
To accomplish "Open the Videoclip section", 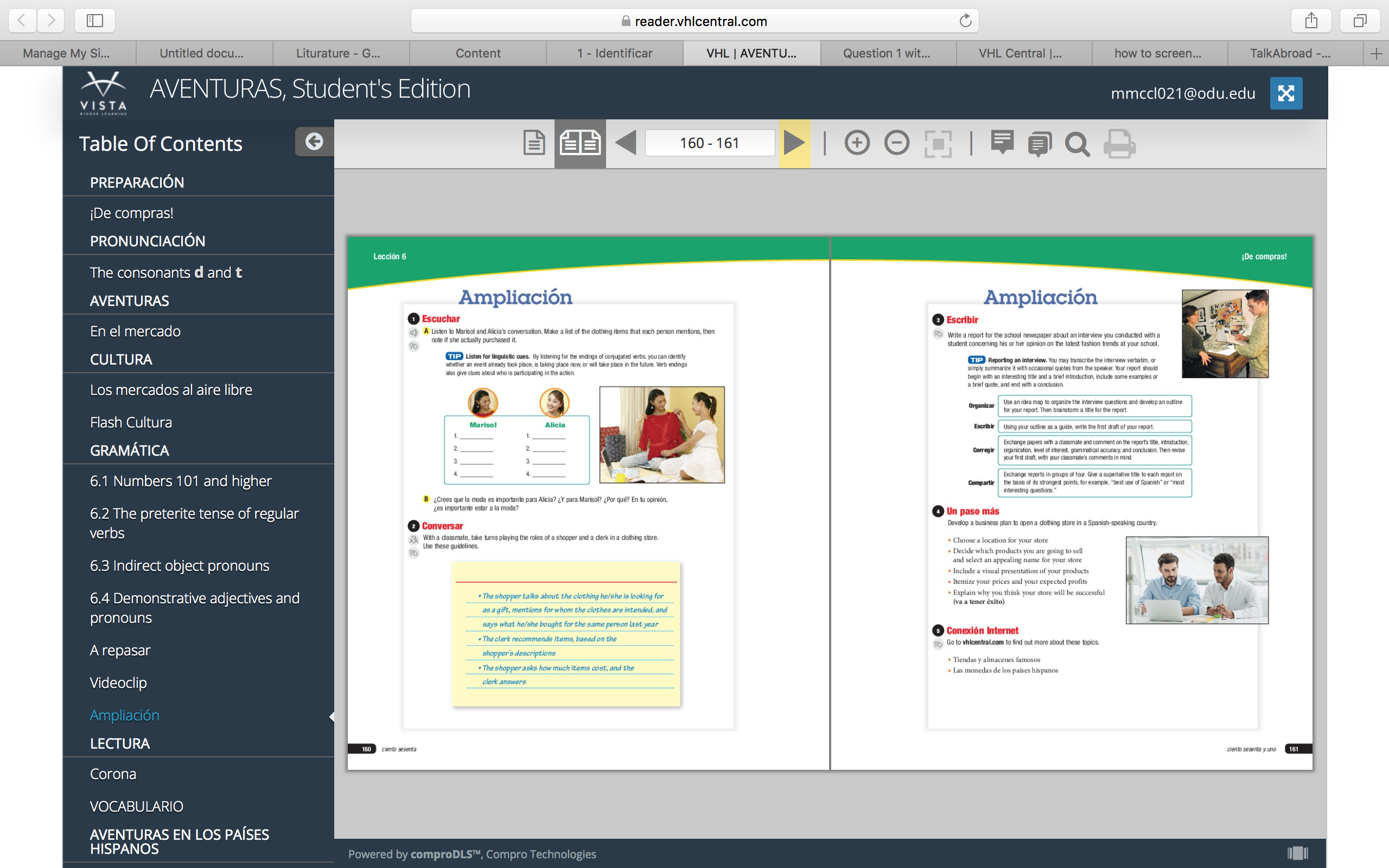I will click(118, 682).
